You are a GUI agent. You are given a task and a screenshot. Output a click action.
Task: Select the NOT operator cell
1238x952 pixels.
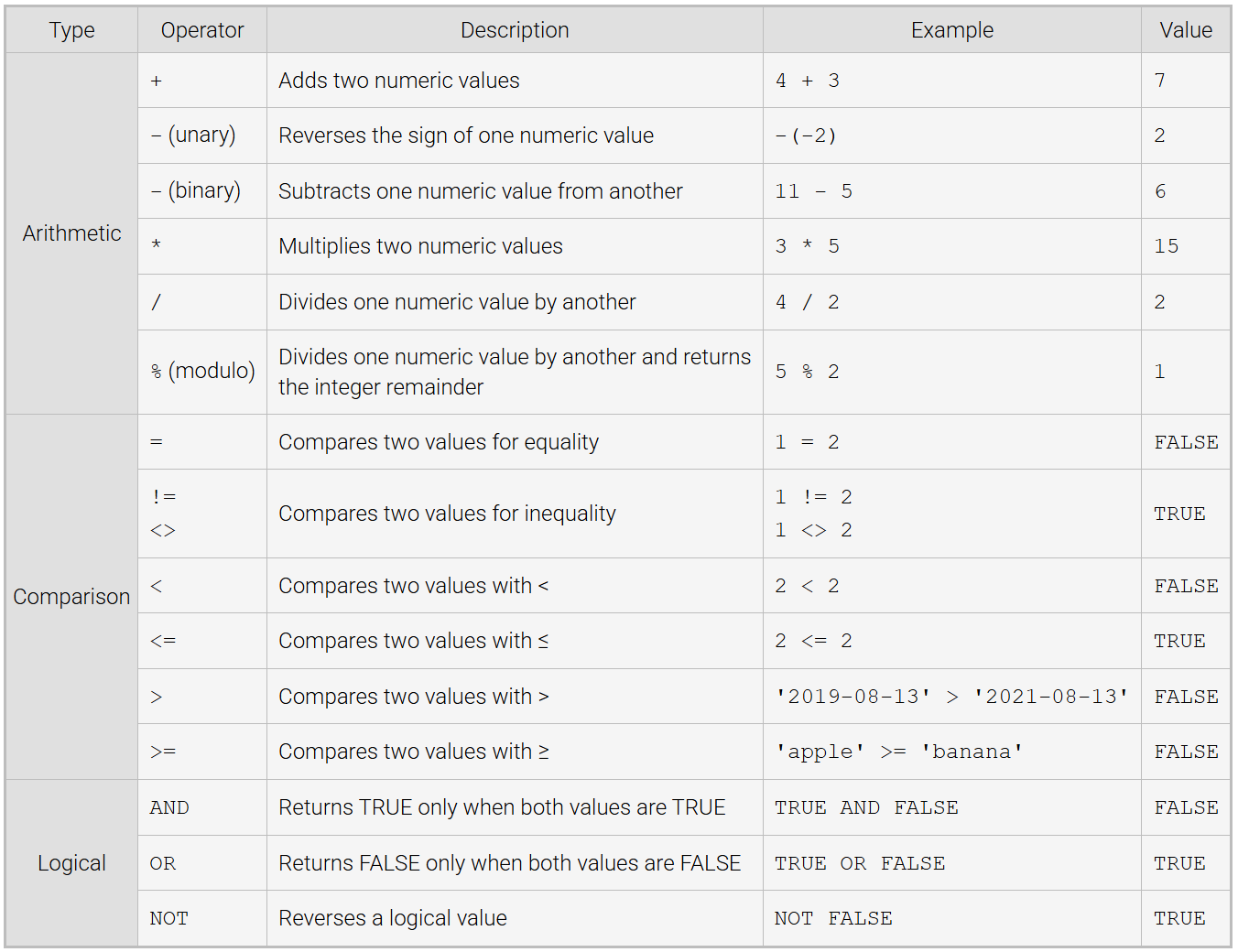pos(168,918)
